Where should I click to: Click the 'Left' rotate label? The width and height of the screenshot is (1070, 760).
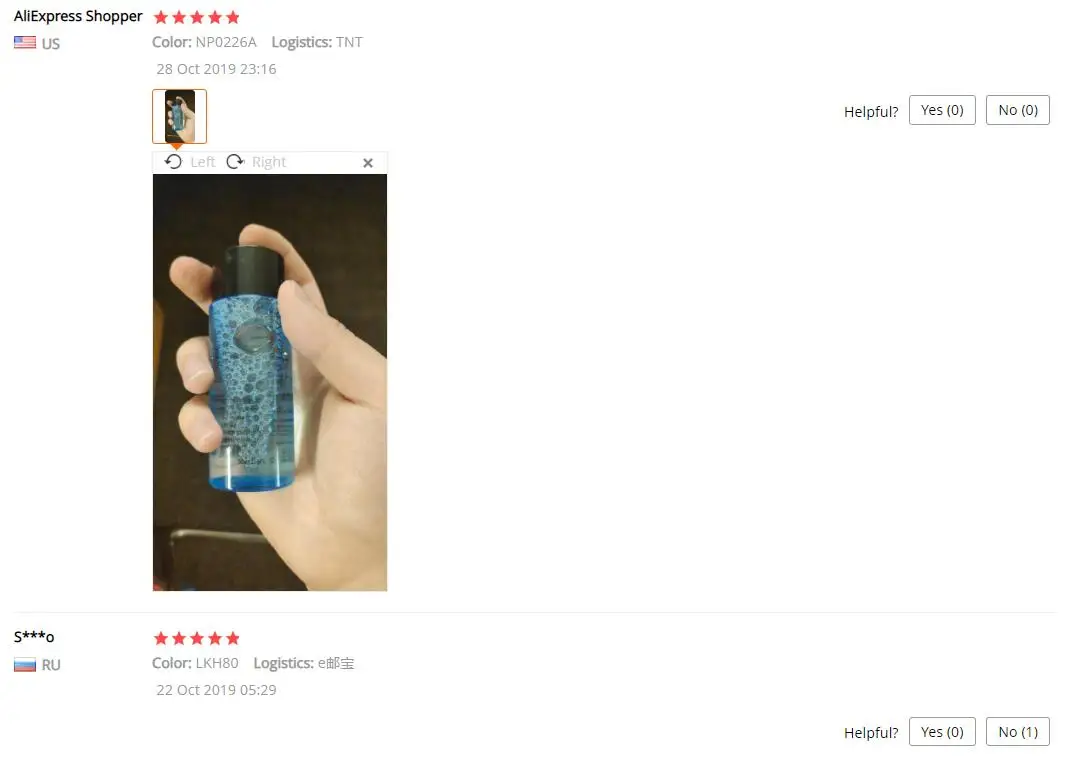click(x=203, y=162)
